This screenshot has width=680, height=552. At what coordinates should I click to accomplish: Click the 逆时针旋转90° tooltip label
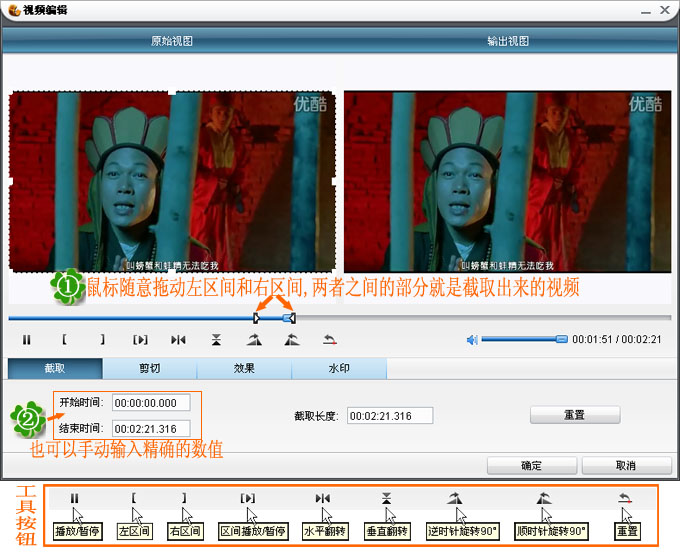[463, 531]
